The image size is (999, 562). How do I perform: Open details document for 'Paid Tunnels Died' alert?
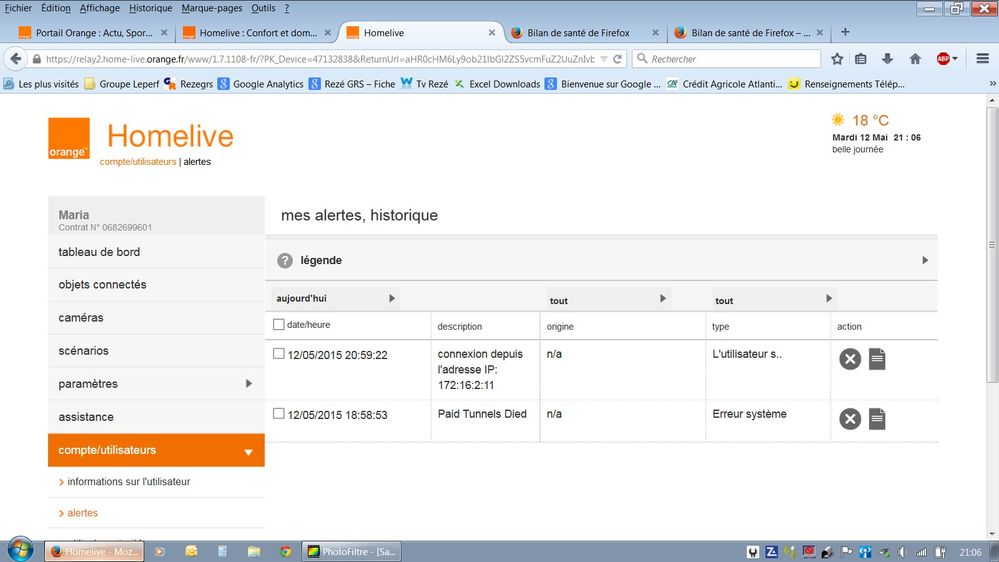click(x=877, y=419)
